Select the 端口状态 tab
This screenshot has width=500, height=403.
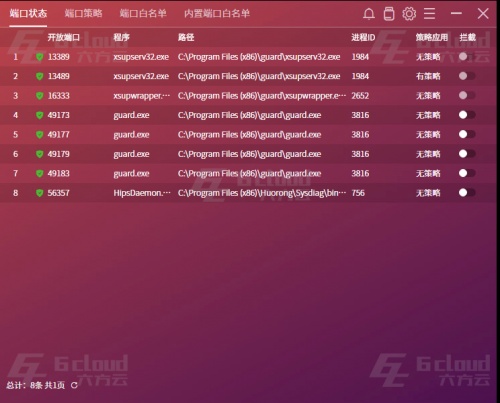click(x=28, y=14)
